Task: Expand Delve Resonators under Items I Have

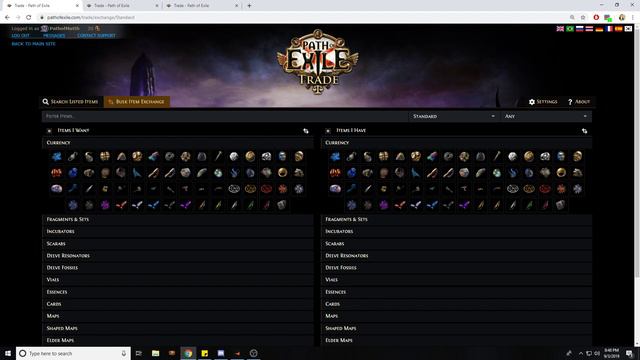Action: tap(456, 256)
